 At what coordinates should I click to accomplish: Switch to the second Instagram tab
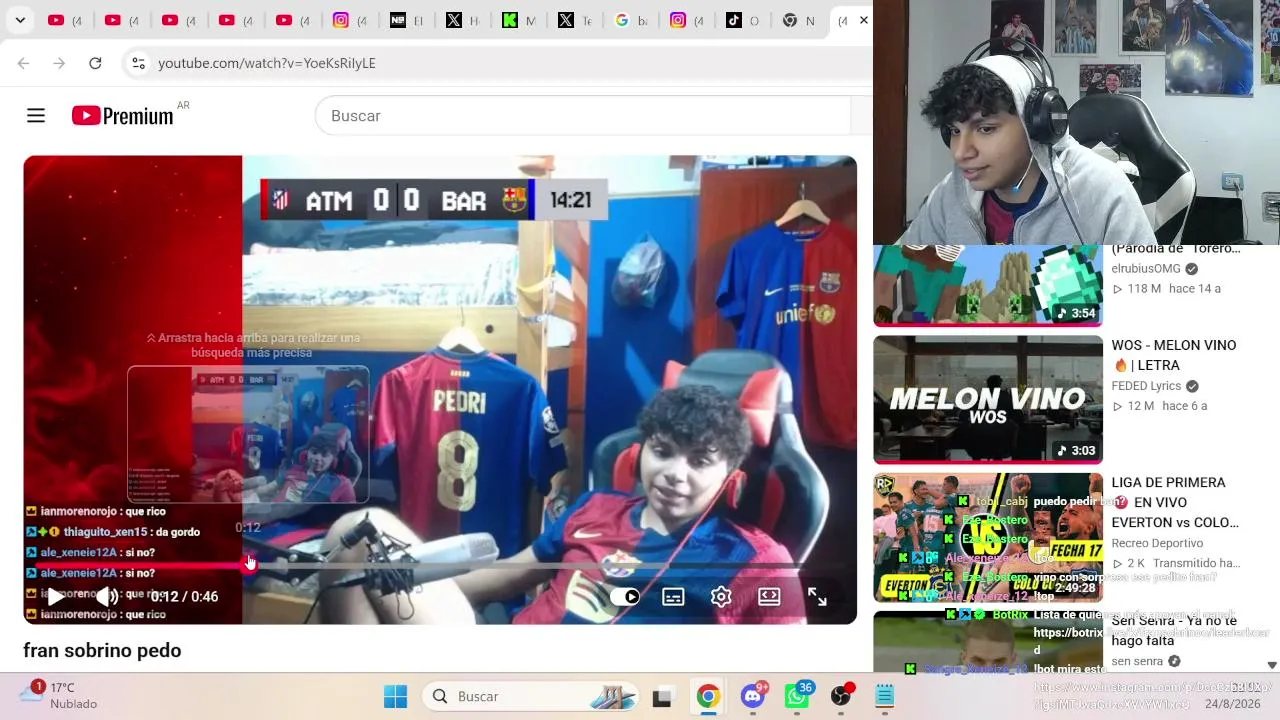(x=687, y=20)
